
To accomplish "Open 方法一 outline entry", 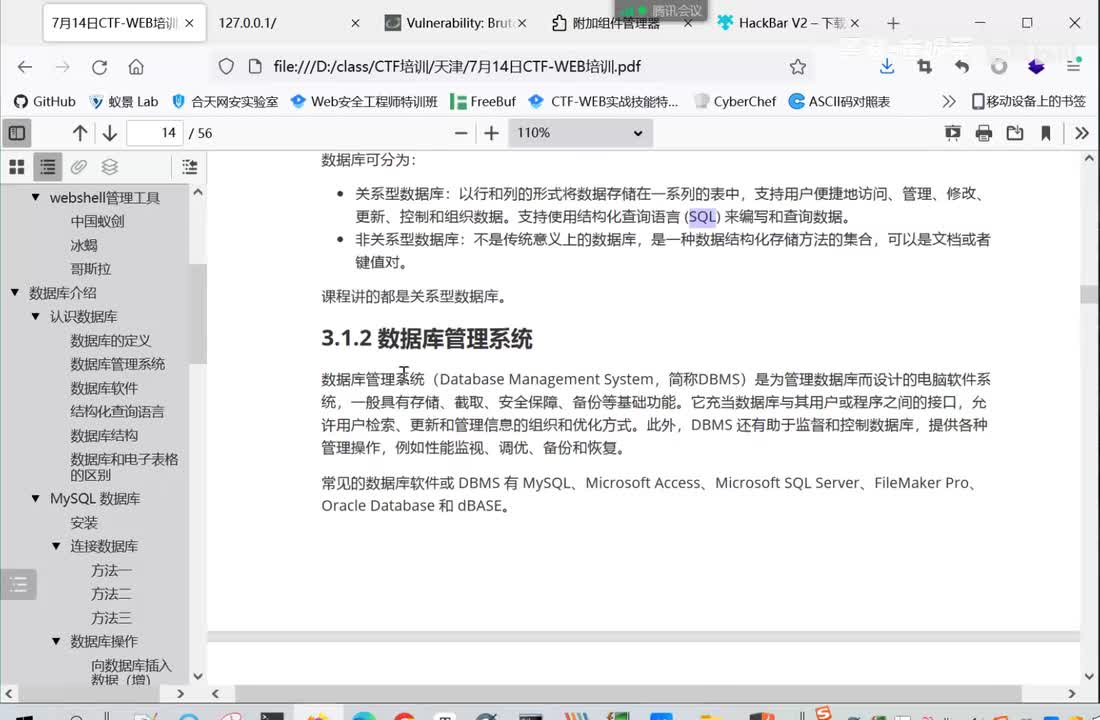I will click(x=111, y=571).
